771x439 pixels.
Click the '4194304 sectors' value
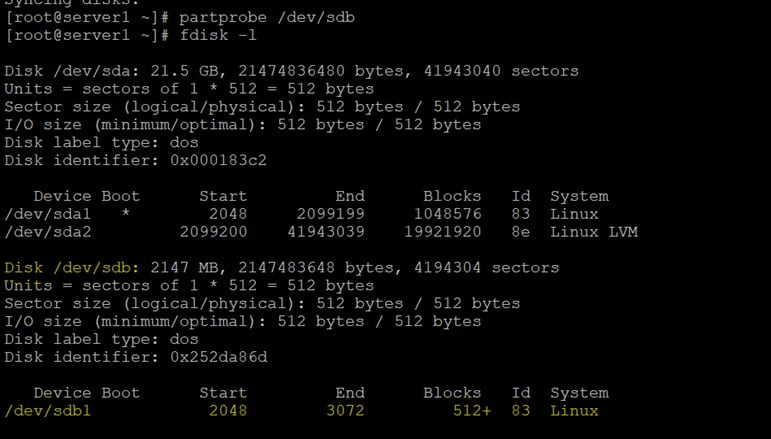pos(486,268)
